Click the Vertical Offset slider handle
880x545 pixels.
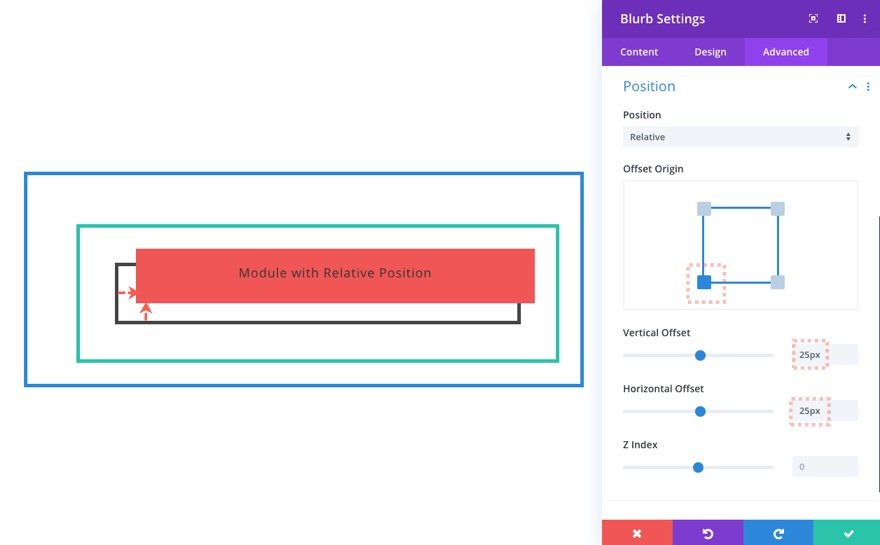700,355
